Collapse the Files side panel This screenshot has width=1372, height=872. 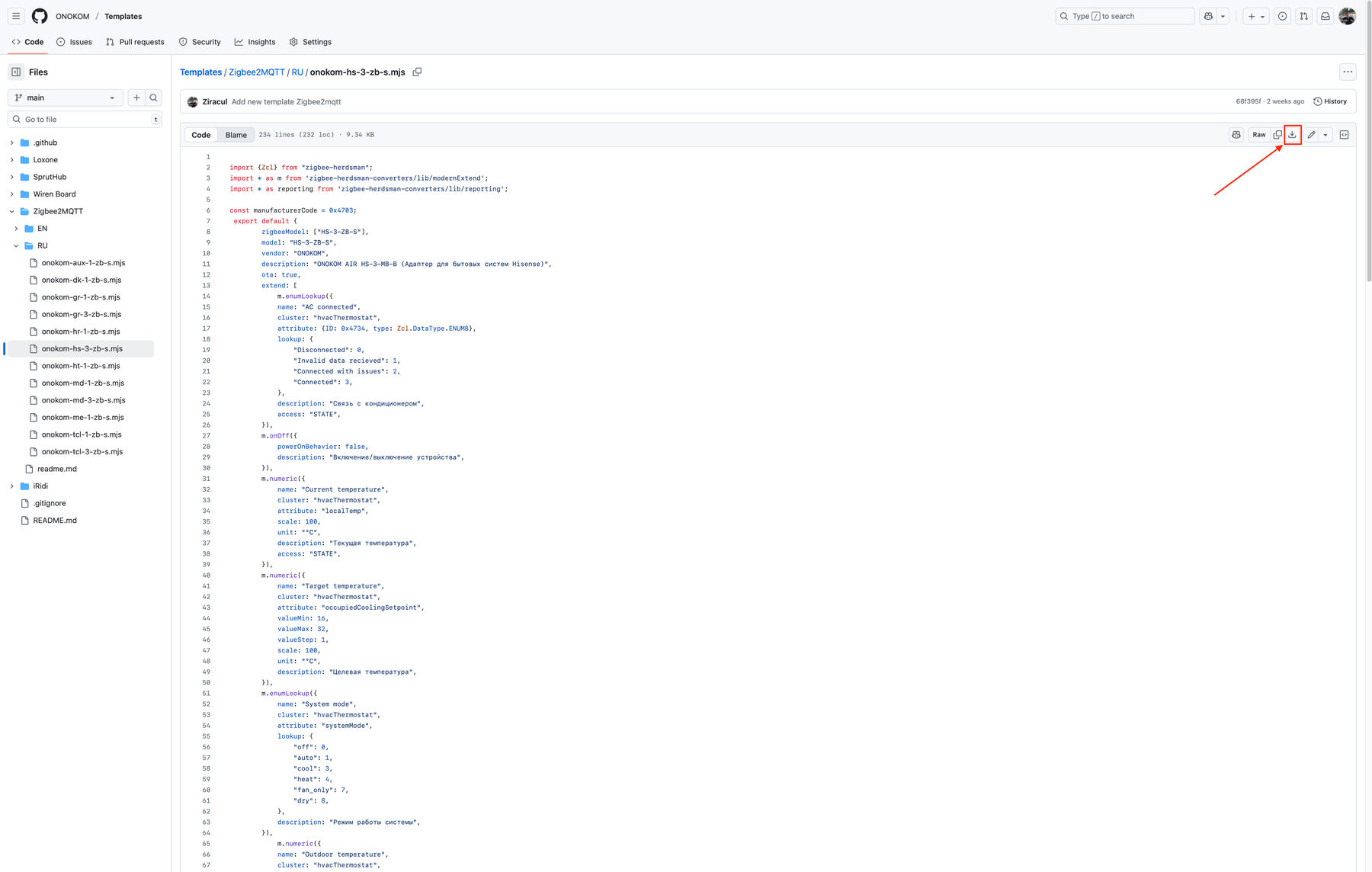(x=16, y=72)
